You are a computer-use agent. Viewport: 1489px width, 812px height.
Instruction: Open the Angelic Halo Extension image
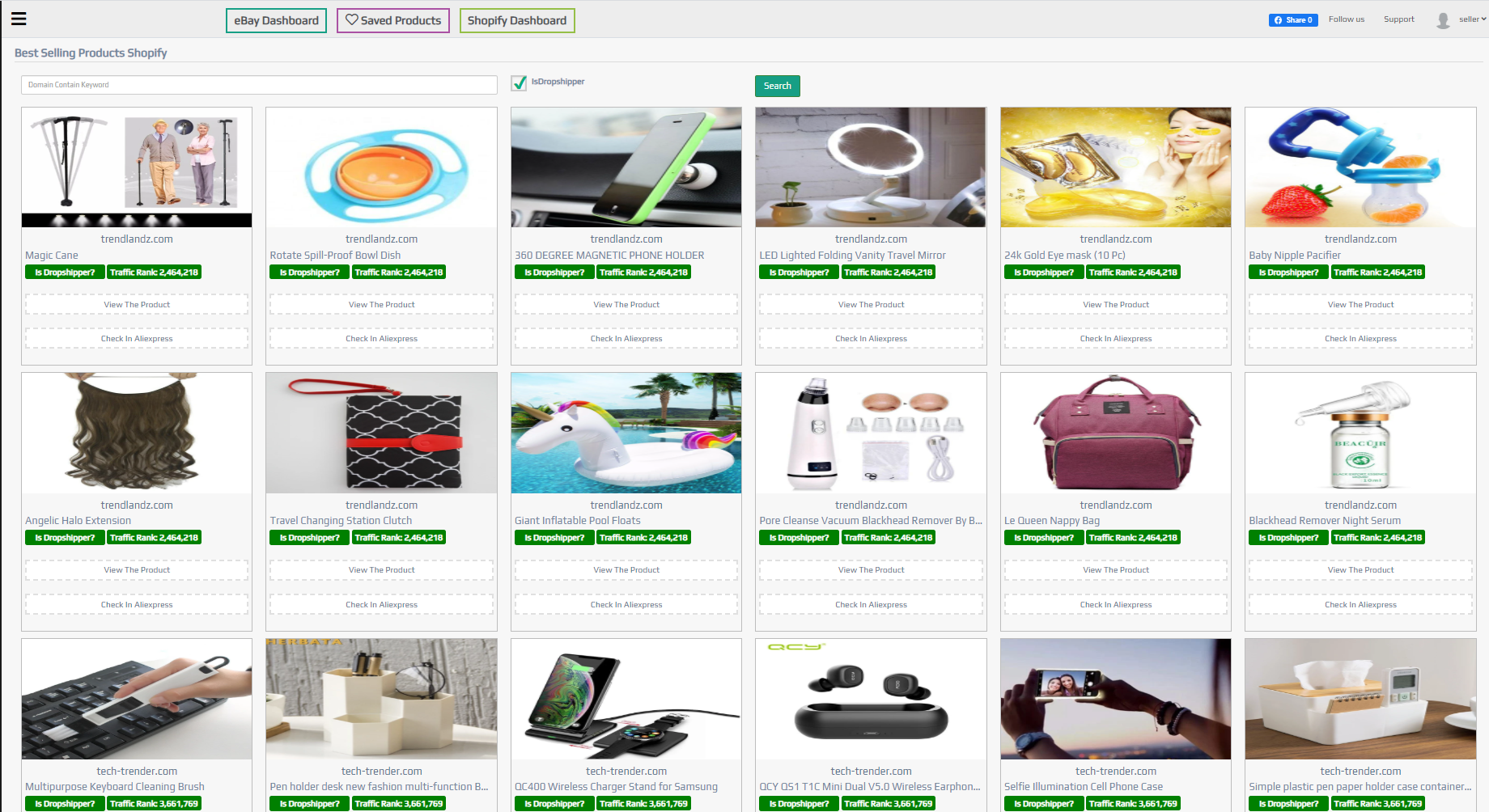click(137, 433)
